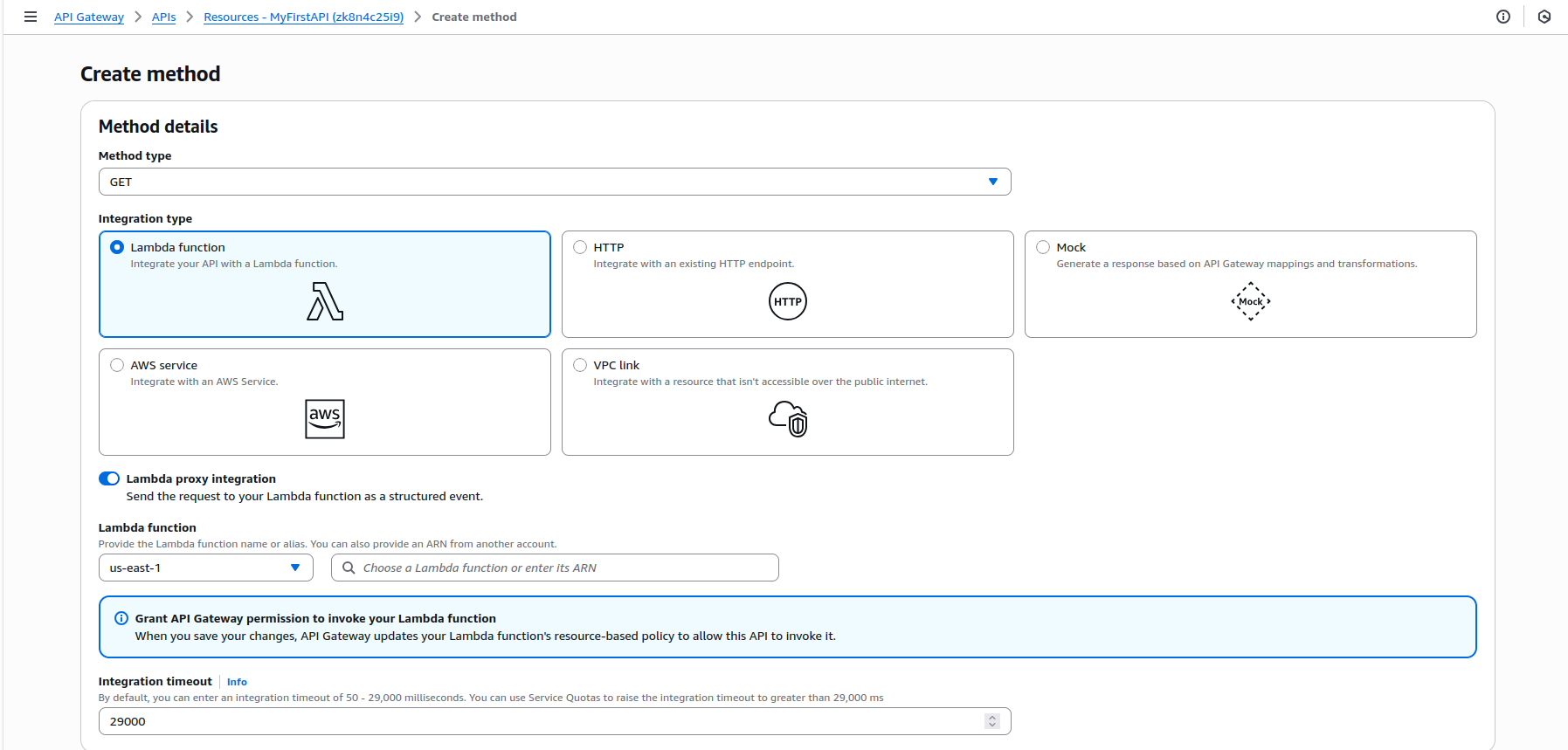Go to APIs breadcrumb link
Viewport: 1568px width, 750px height.
point(163,17)
